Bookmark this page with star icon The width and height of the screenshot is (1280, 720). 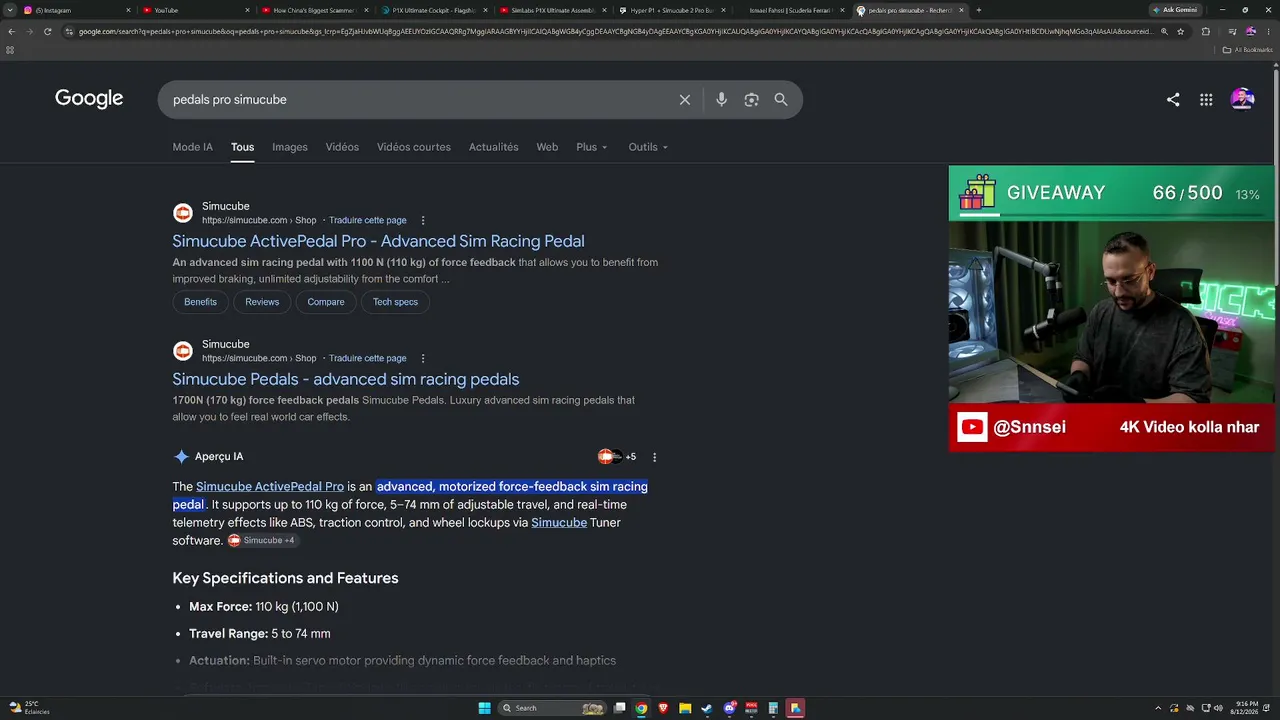[1181, 31]
